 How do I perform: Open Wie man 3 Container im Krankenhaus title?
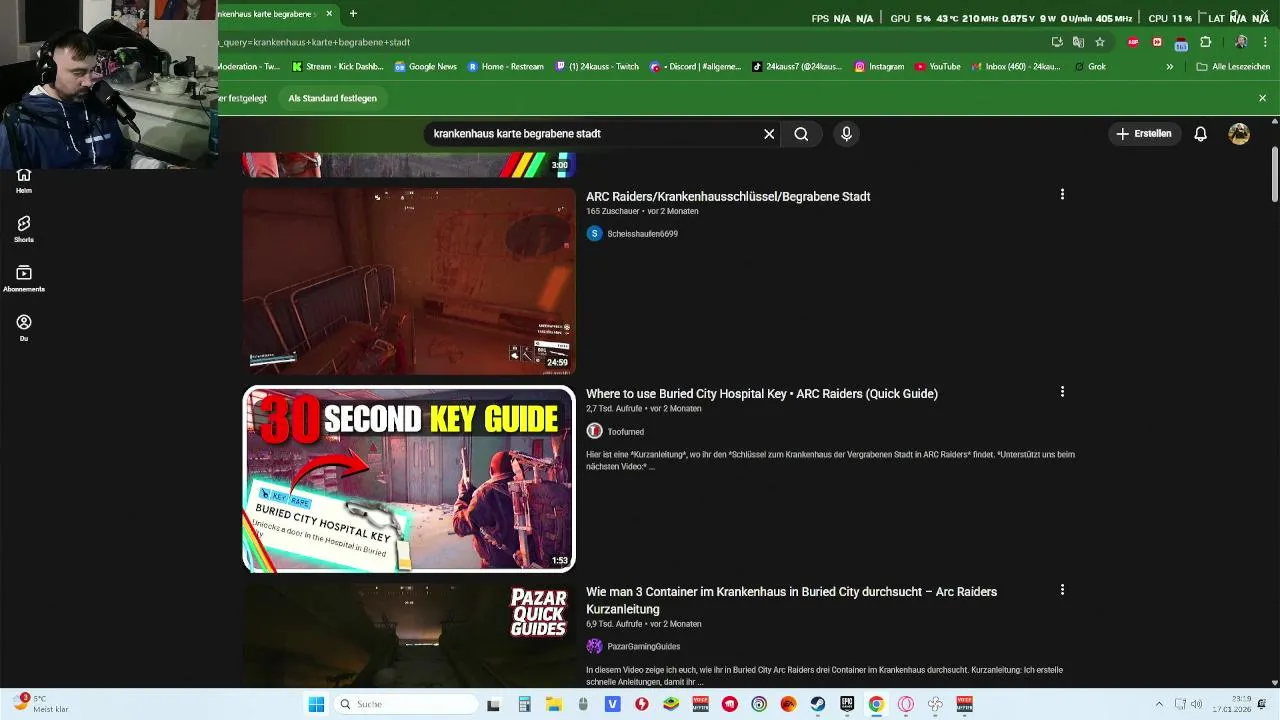tap(791, 600)
